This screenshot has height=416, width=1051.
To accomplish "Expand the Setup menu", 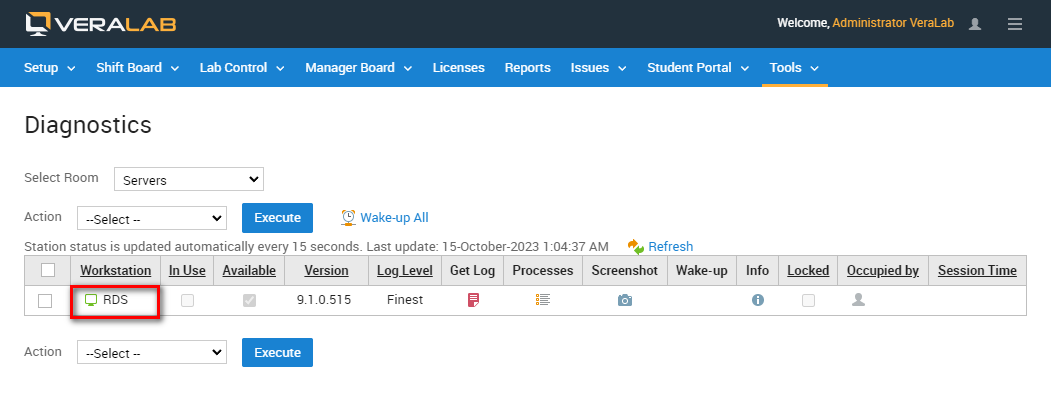I will [x=50, y=68].
